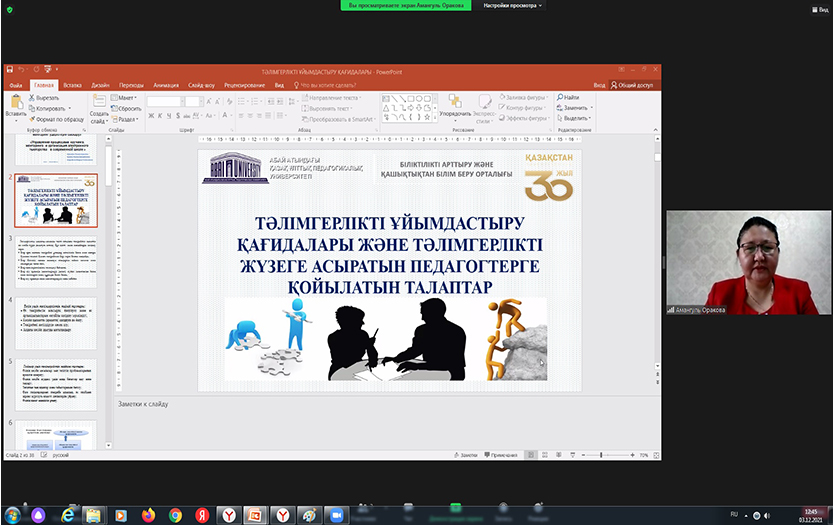The width and height of the screenshot is (833, 525).
Task: Open the Анимация ribbon tab
Action: coord(166,86)
